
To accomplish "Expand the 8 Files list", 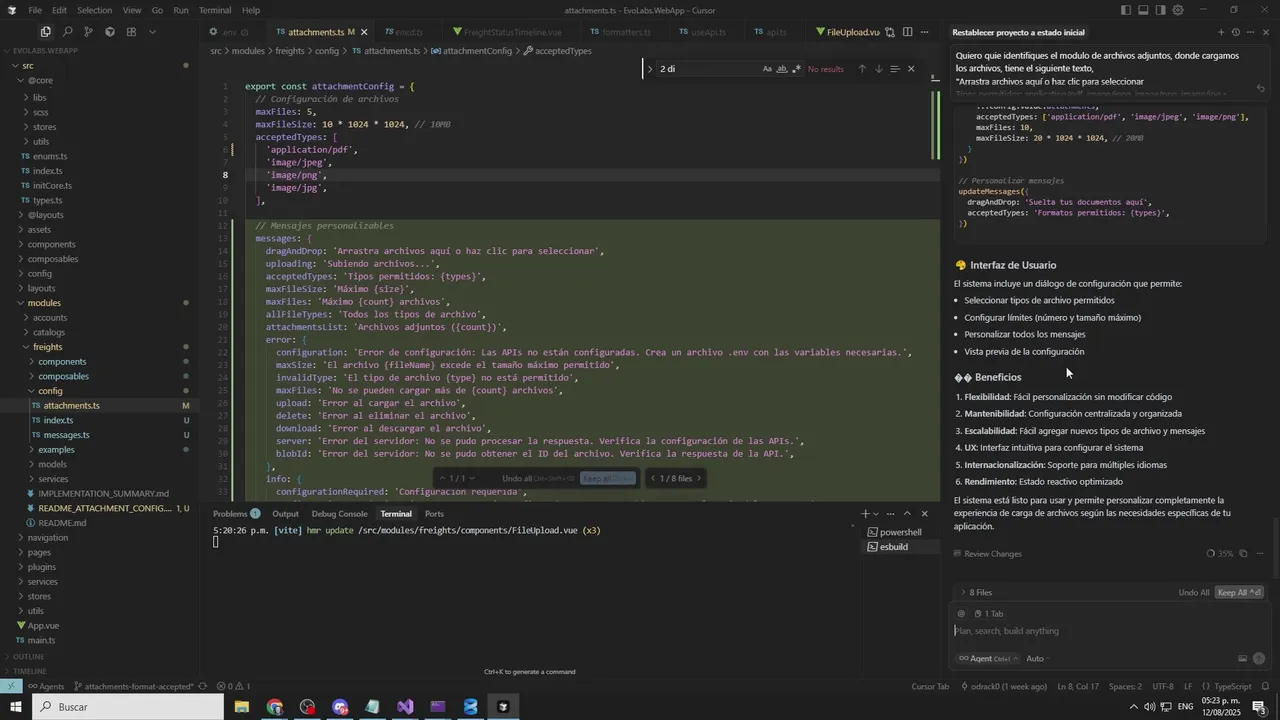I will [978, 593].
